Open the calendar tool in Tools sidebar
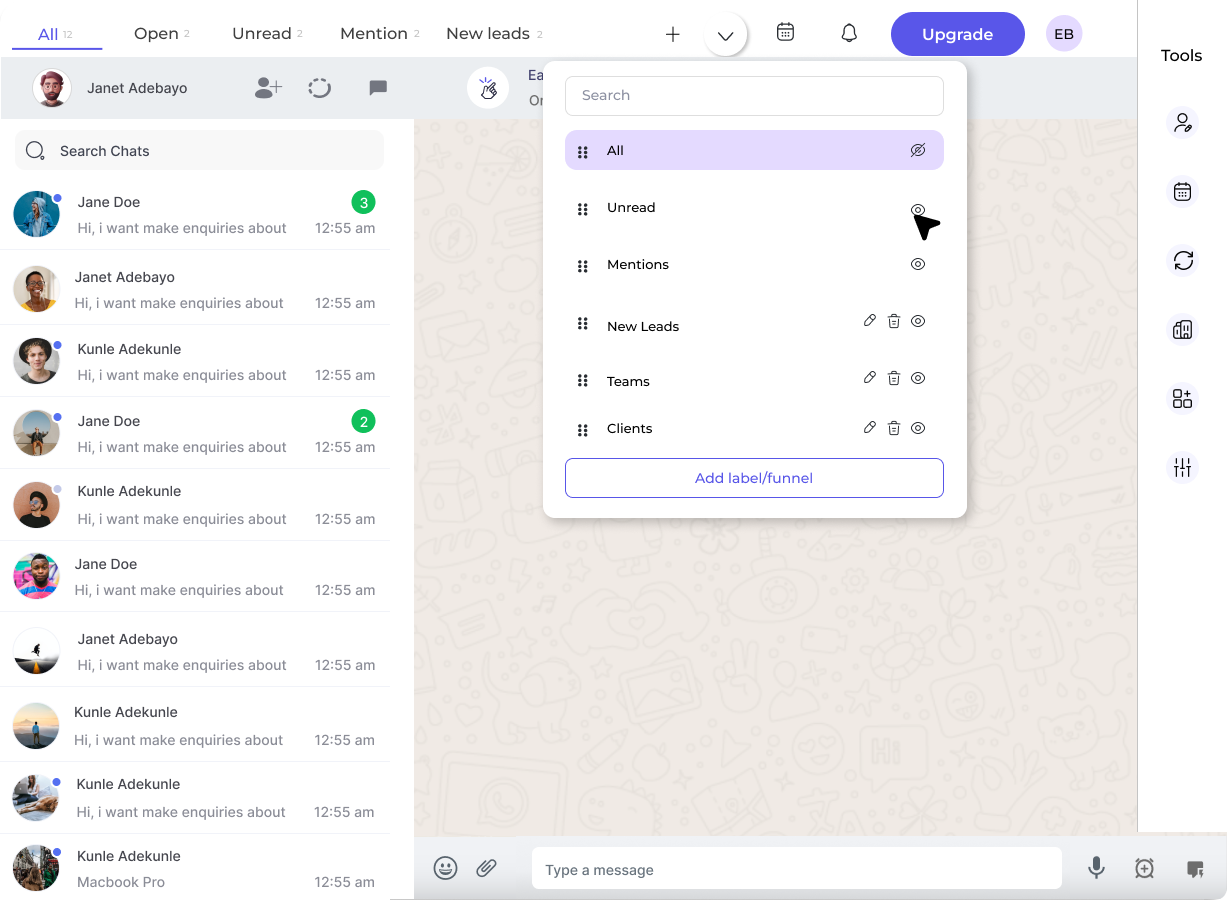 pos(1183,192)
